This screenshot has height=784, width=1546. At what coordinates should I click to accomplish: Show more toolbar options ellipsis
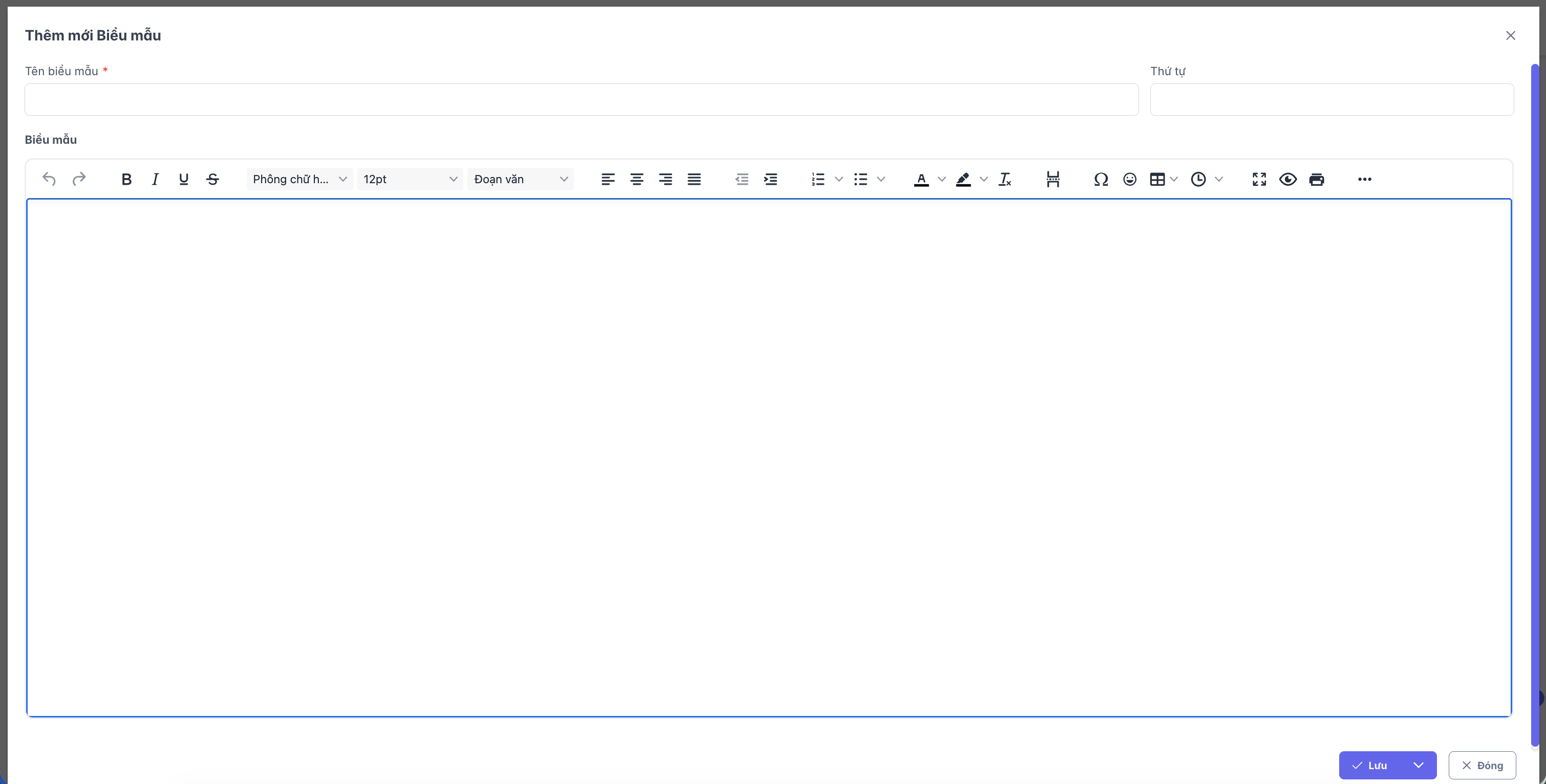tap(1364, 179)
